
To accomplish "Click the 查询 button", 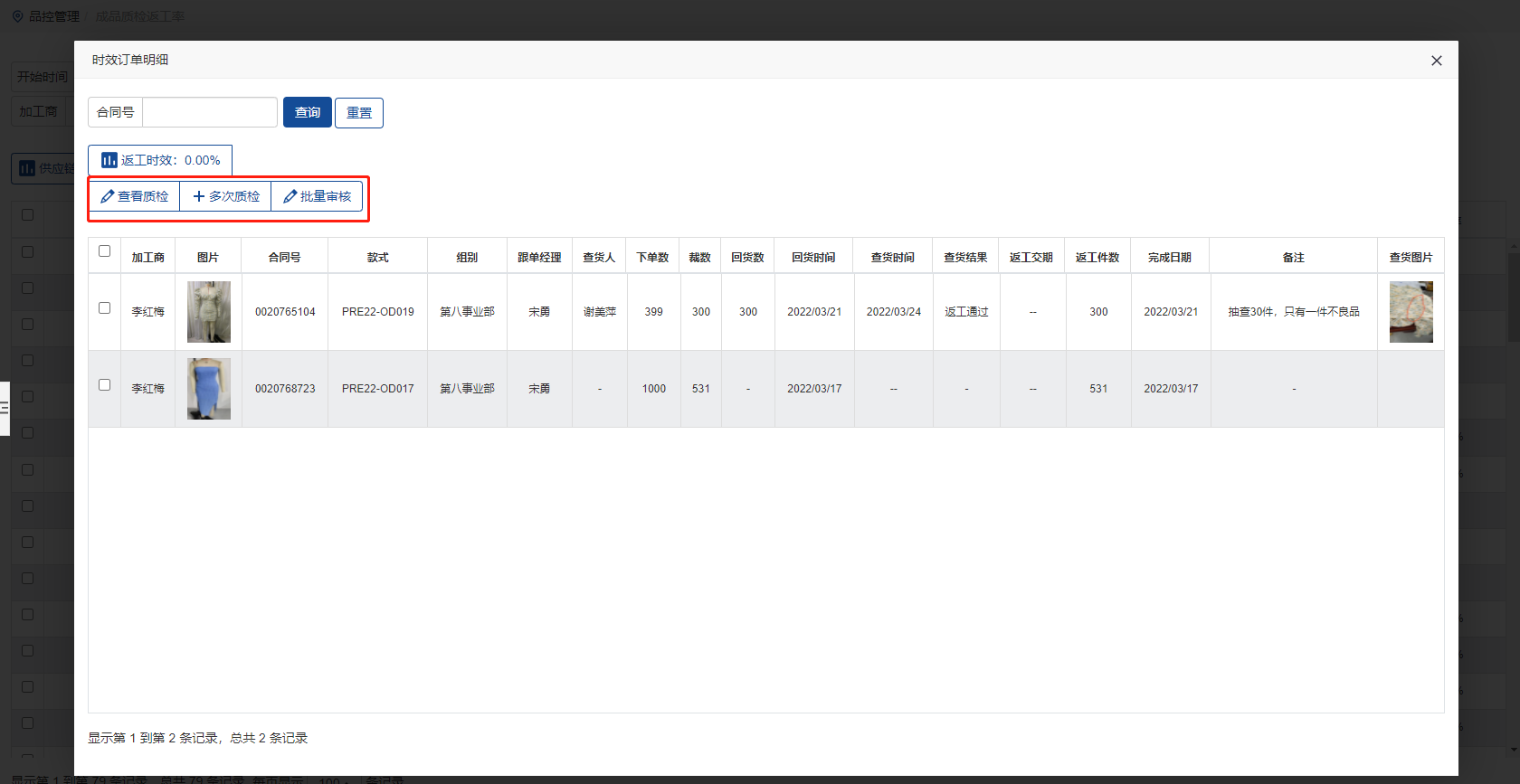I will tap(308, 112).
